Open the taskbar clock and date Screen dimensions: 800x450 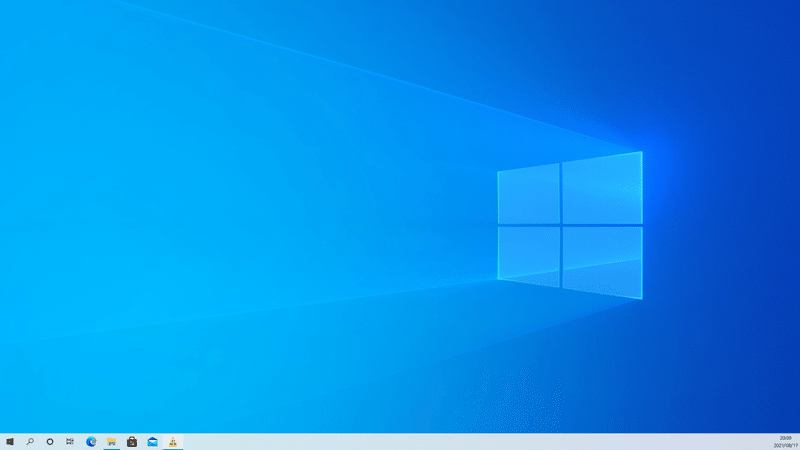[x=786, y=442]
